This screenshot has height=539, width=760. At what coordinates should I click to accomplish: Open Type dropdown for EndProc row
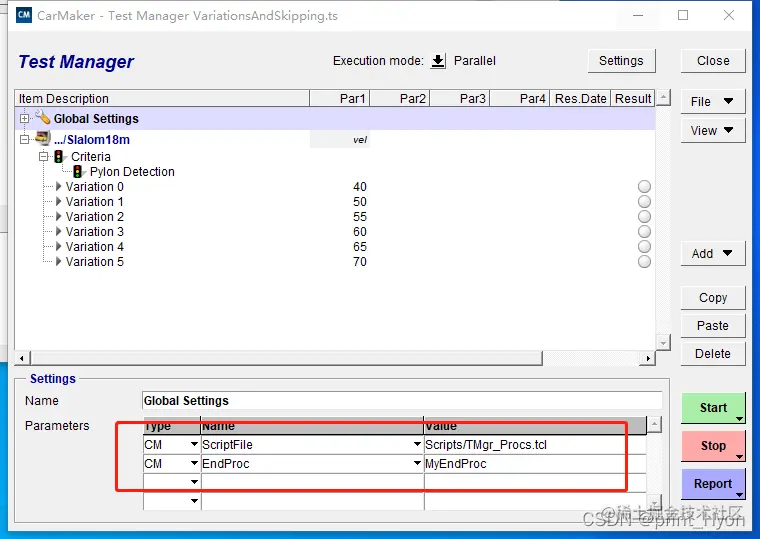[194, 463]
